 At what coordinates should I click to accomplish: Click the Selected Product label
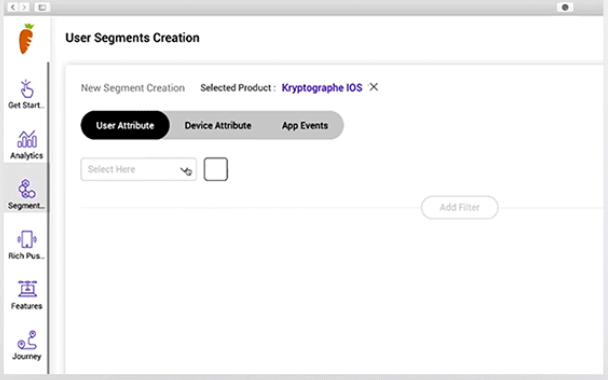click(238, 88)
